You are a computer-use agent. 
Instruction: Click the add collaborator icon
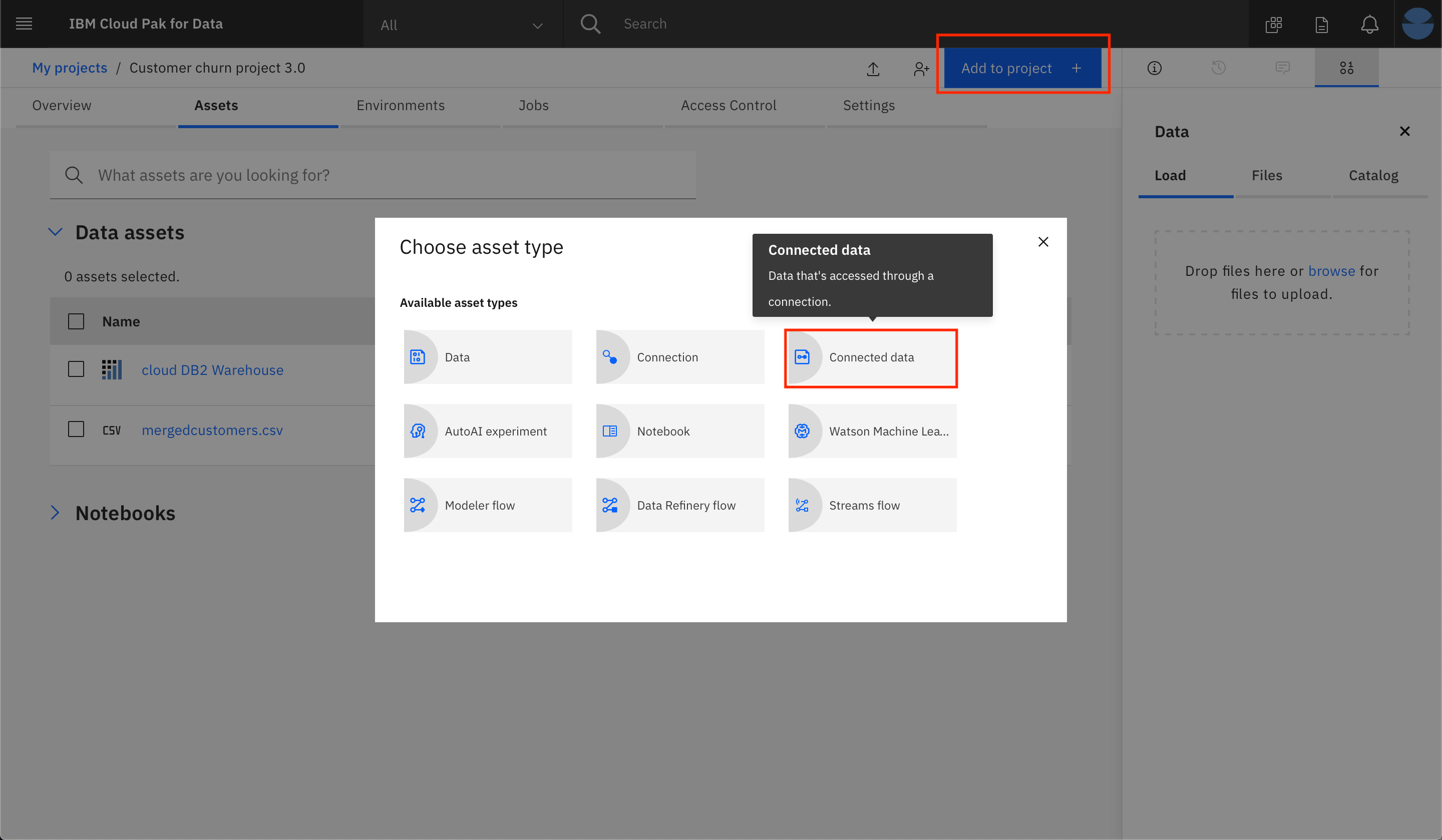921,69
